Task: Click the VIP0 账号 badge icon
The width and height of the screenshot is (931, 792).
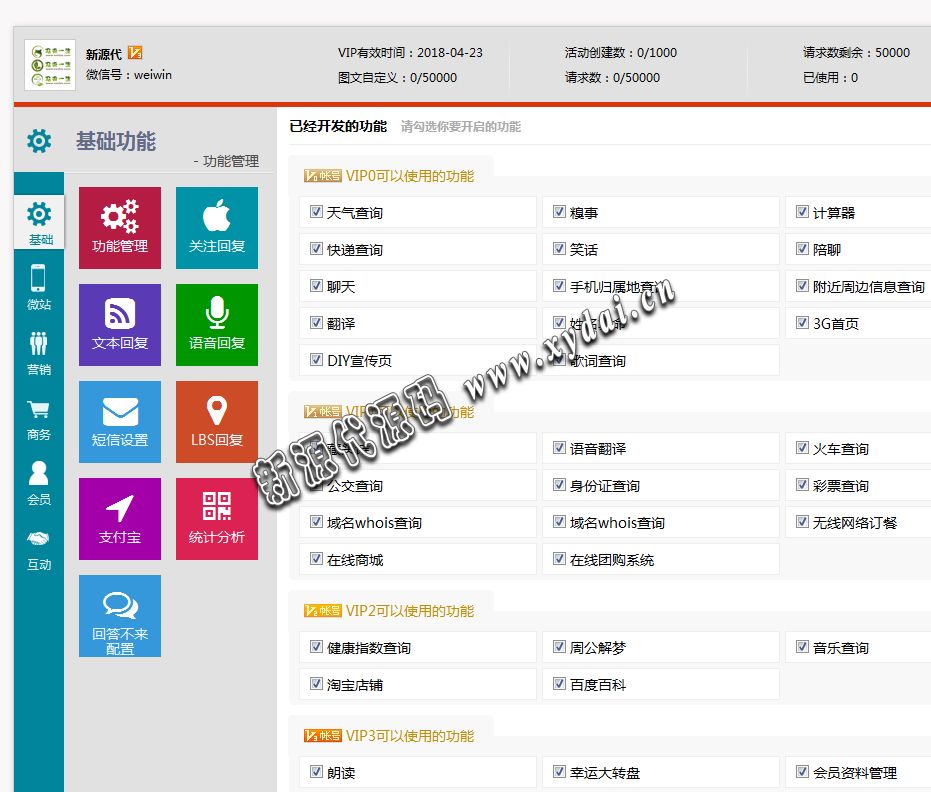Action: click(322, 176)
